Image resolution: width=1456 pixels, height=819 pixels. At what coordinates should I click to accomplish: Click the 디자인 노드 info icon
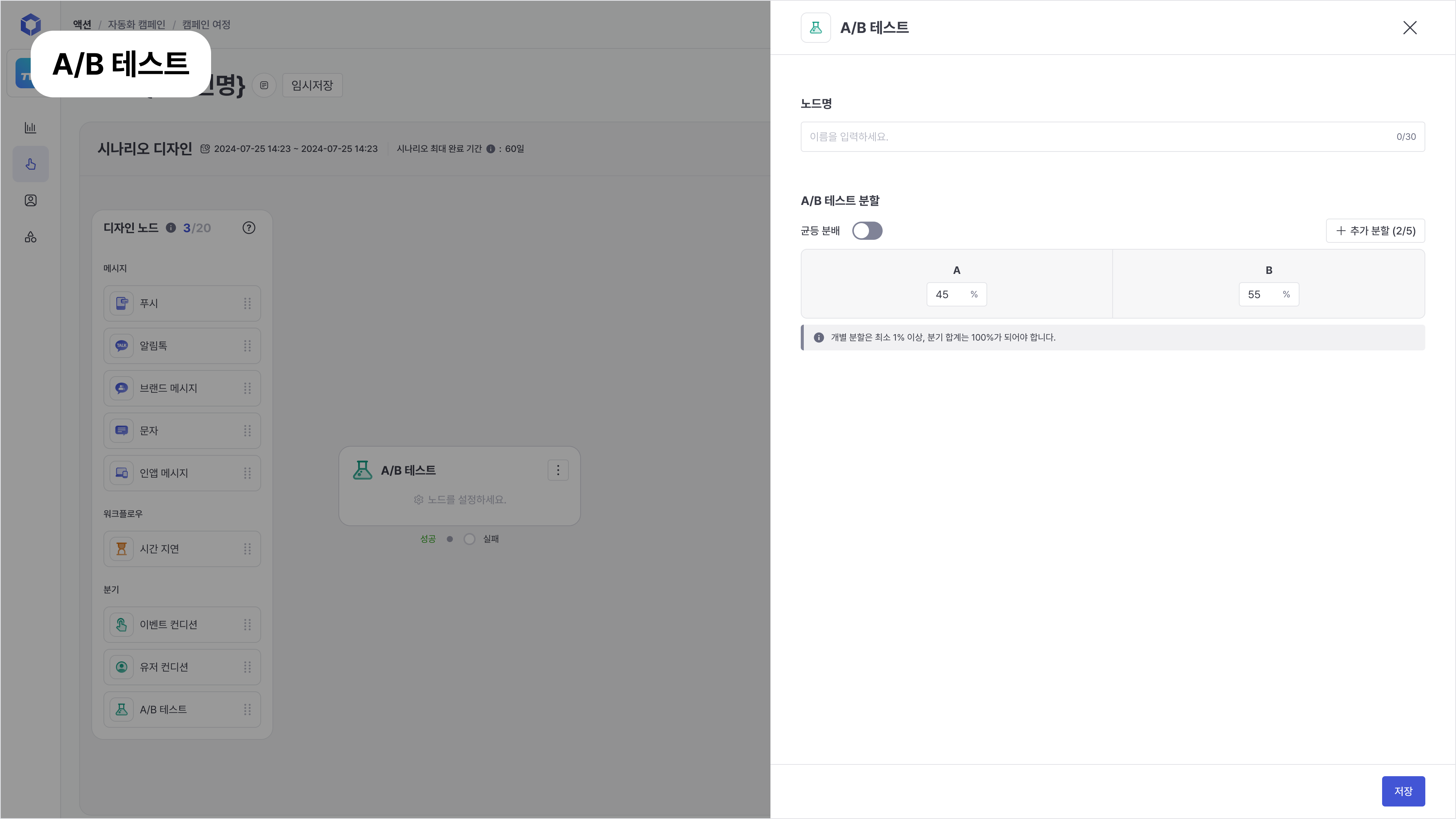(x=171, y=228)
